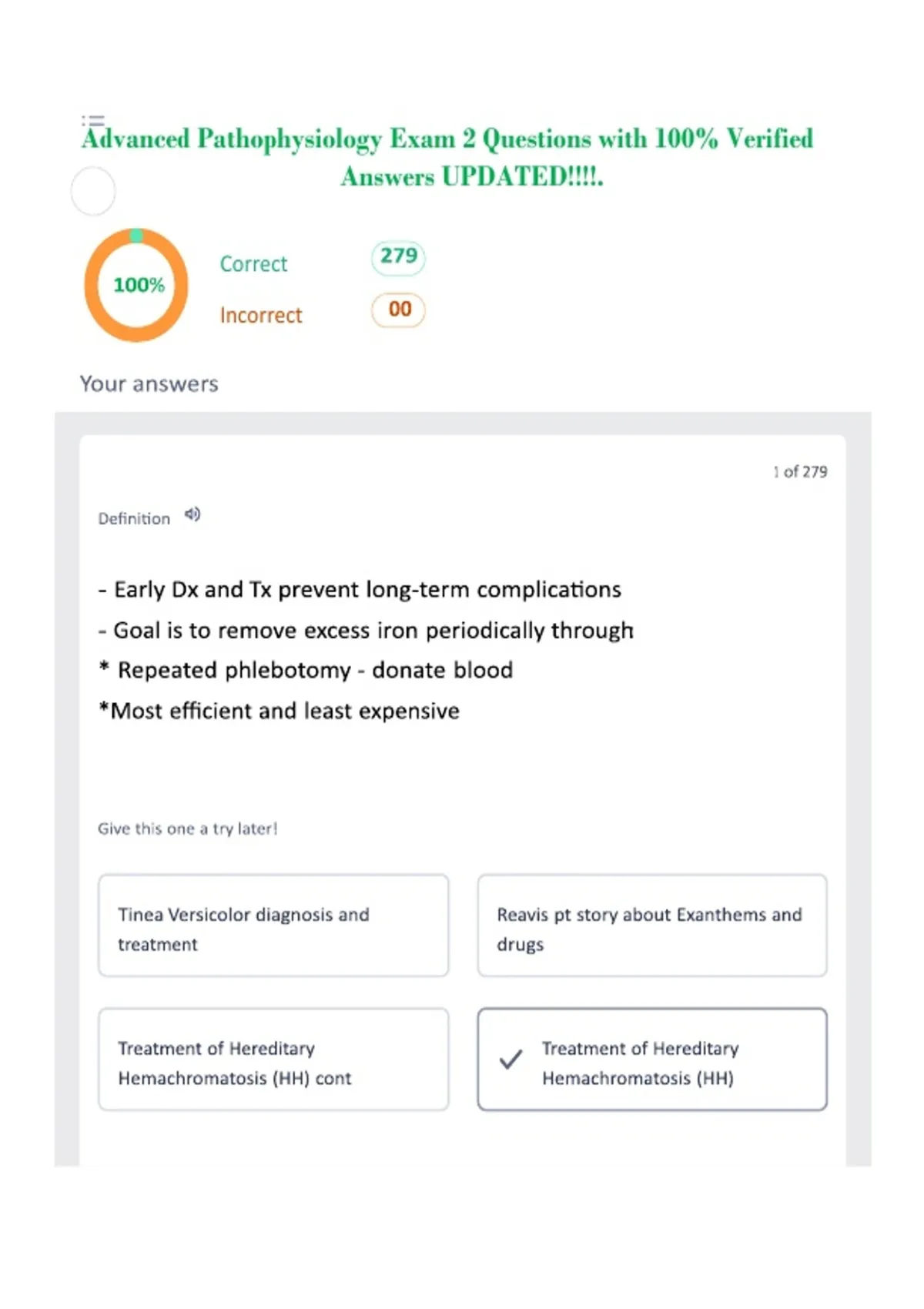
Task: Play audio with the Definition speaker icon
Action: click(192, 514)
